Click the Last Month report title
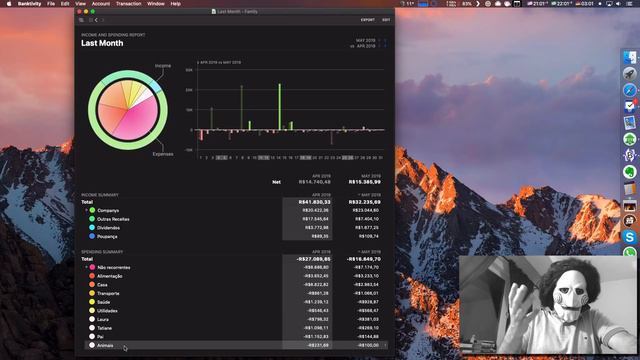640x360 pixels. tap(102, 43)
